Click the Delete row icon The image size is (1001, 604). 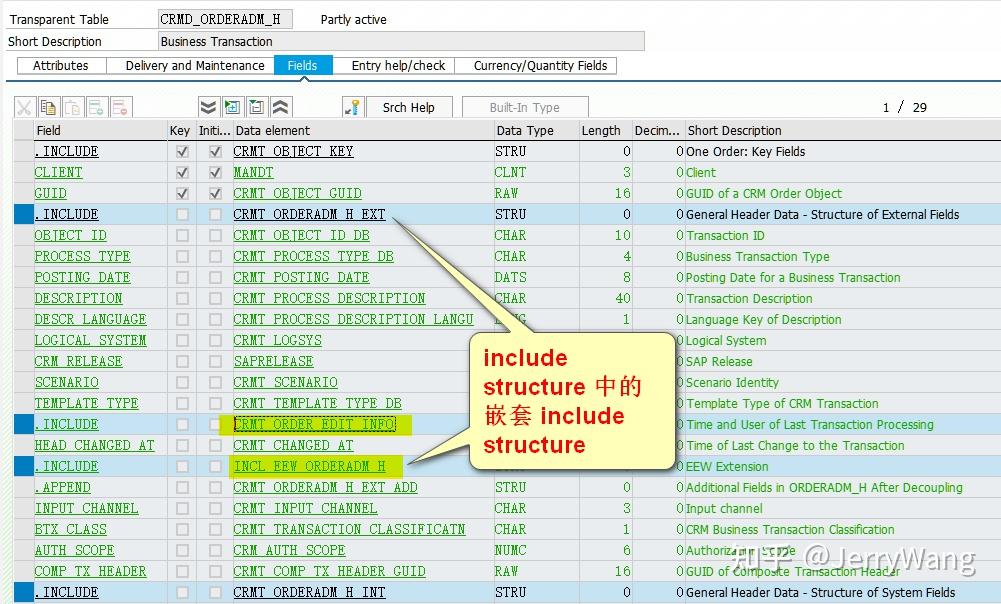click(119, 107)
